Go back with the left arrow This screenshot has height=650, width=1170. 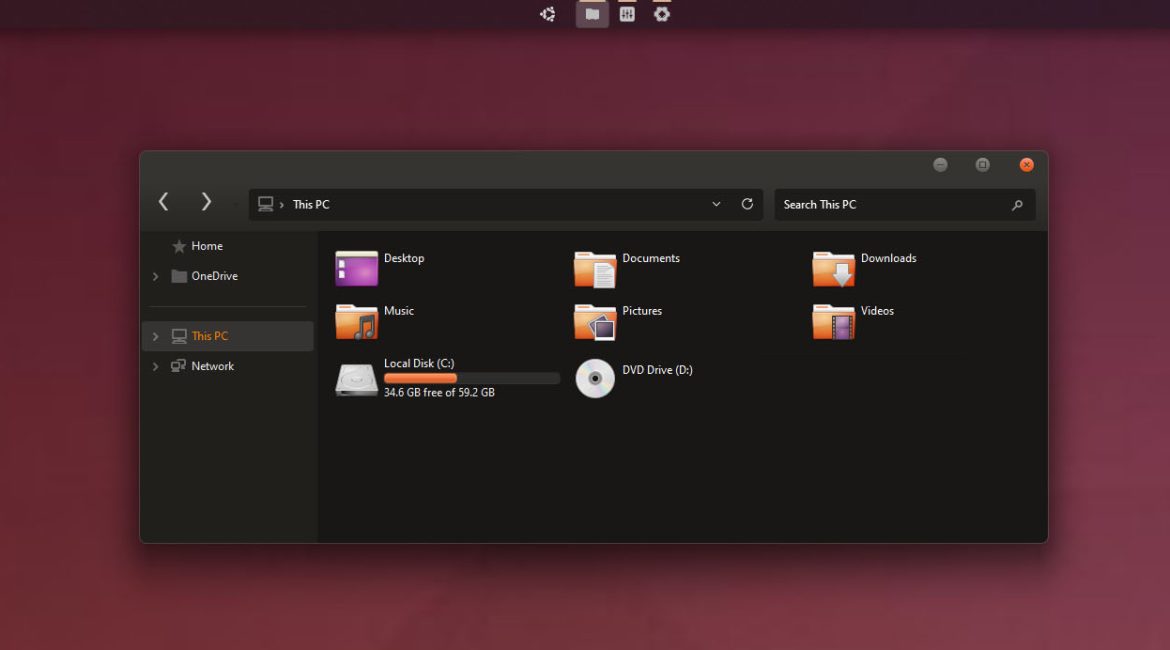163,201
